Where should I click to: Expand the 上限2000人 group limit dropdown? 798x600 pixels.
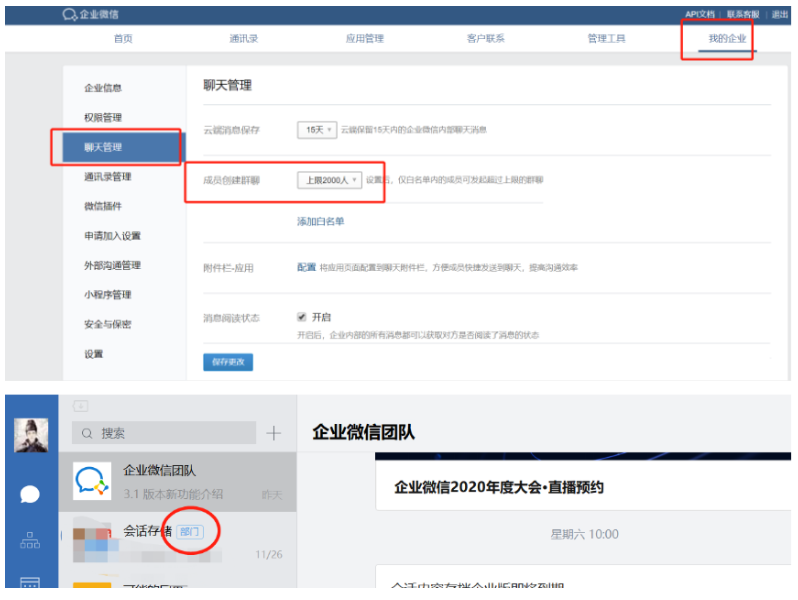pos(329,180)
